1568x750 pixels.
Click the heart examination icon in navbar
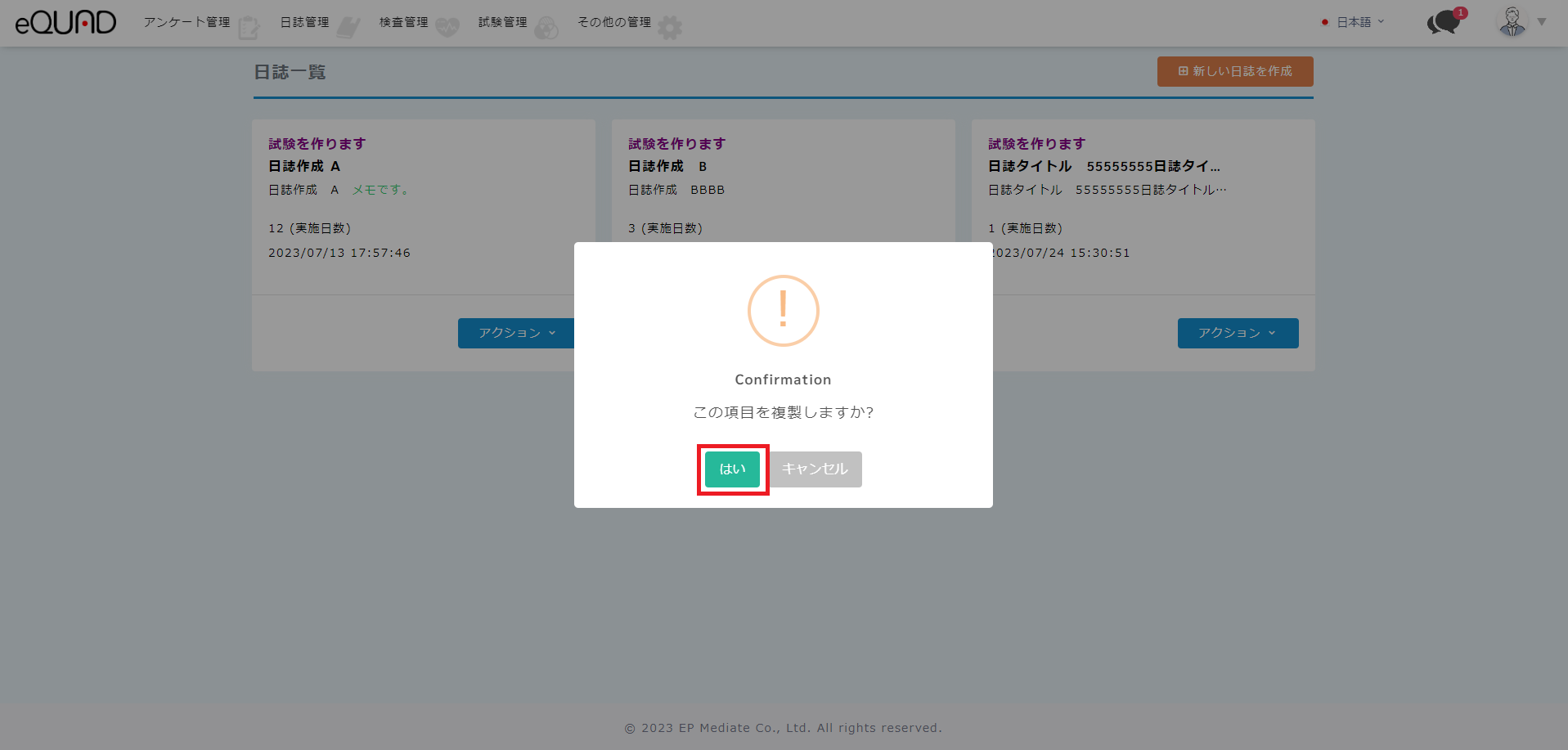click(x=447, y=28)
